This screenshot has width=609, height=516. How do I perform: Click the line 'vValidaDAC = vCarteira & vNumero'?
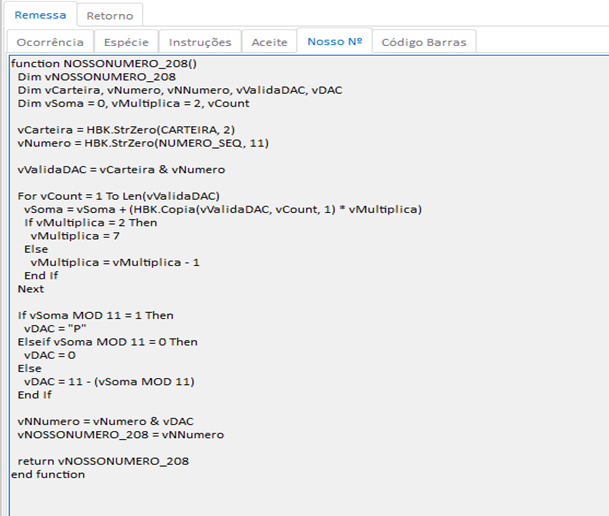[121, 169]
